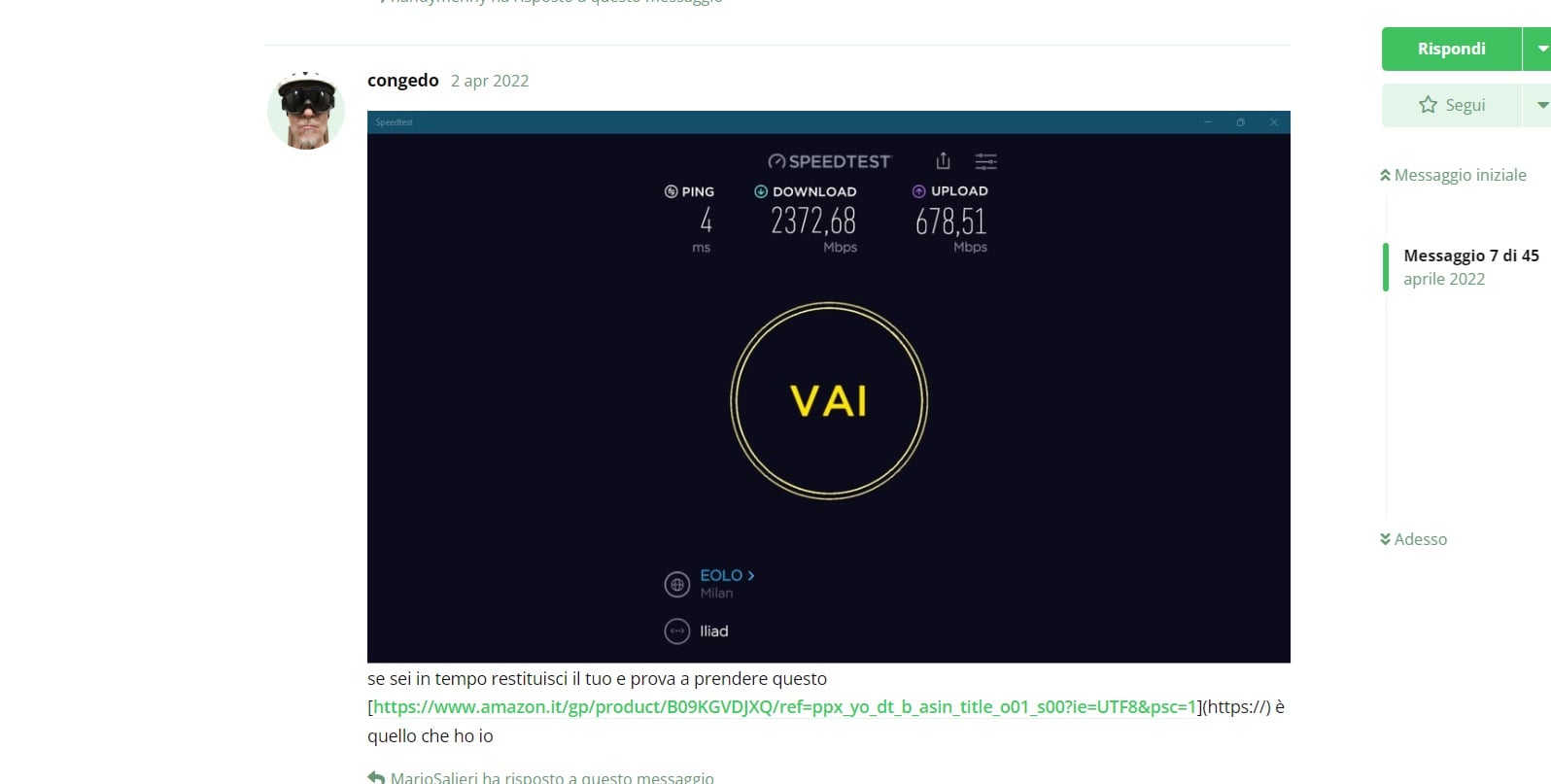Expand EOLO server selection chevron
The height and width of the screenshot is (784, 1551).
coord(751,575)
